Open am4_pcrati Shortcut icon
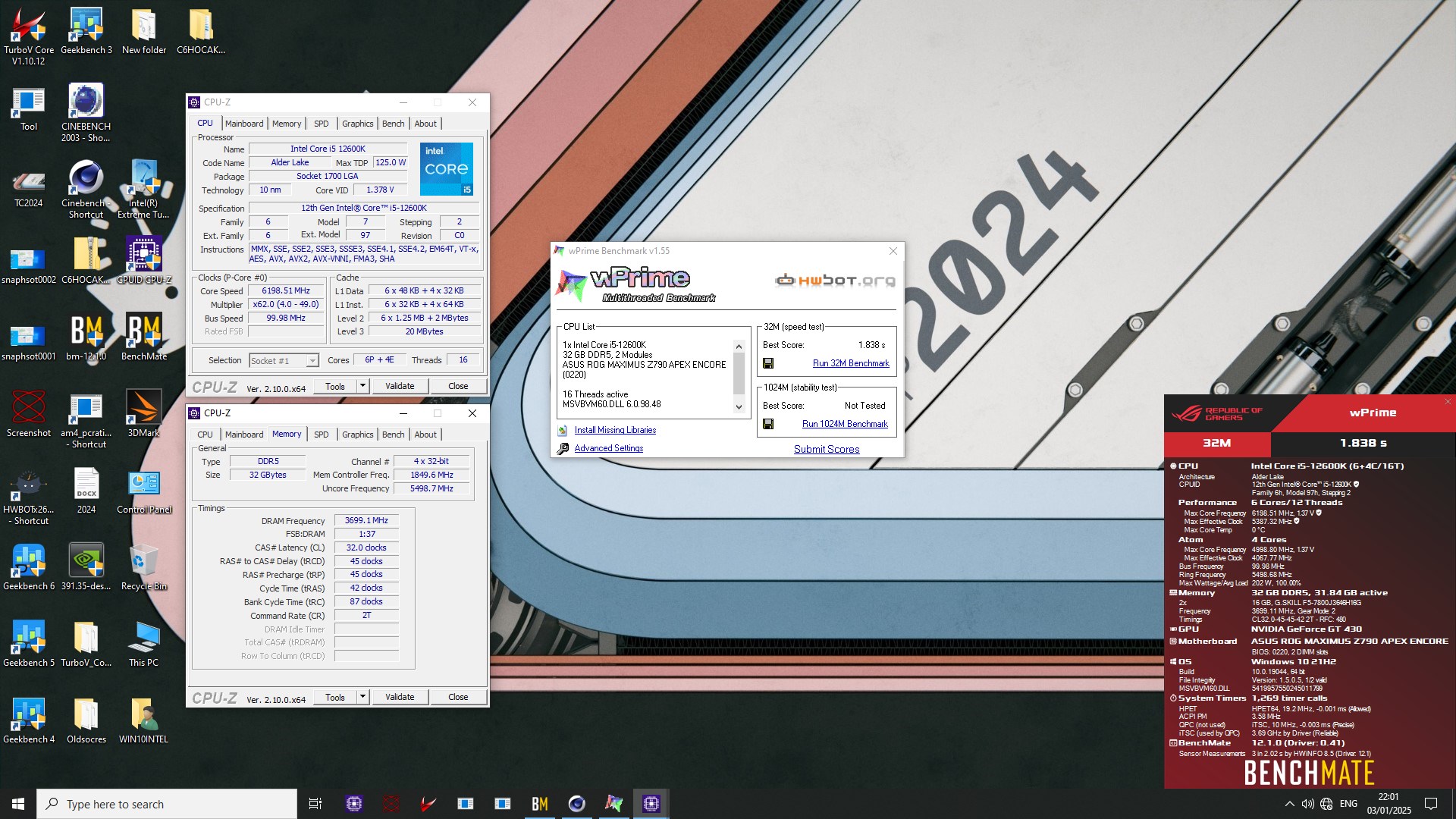The height and width of the screenshot is (819, 1456). 86,419
